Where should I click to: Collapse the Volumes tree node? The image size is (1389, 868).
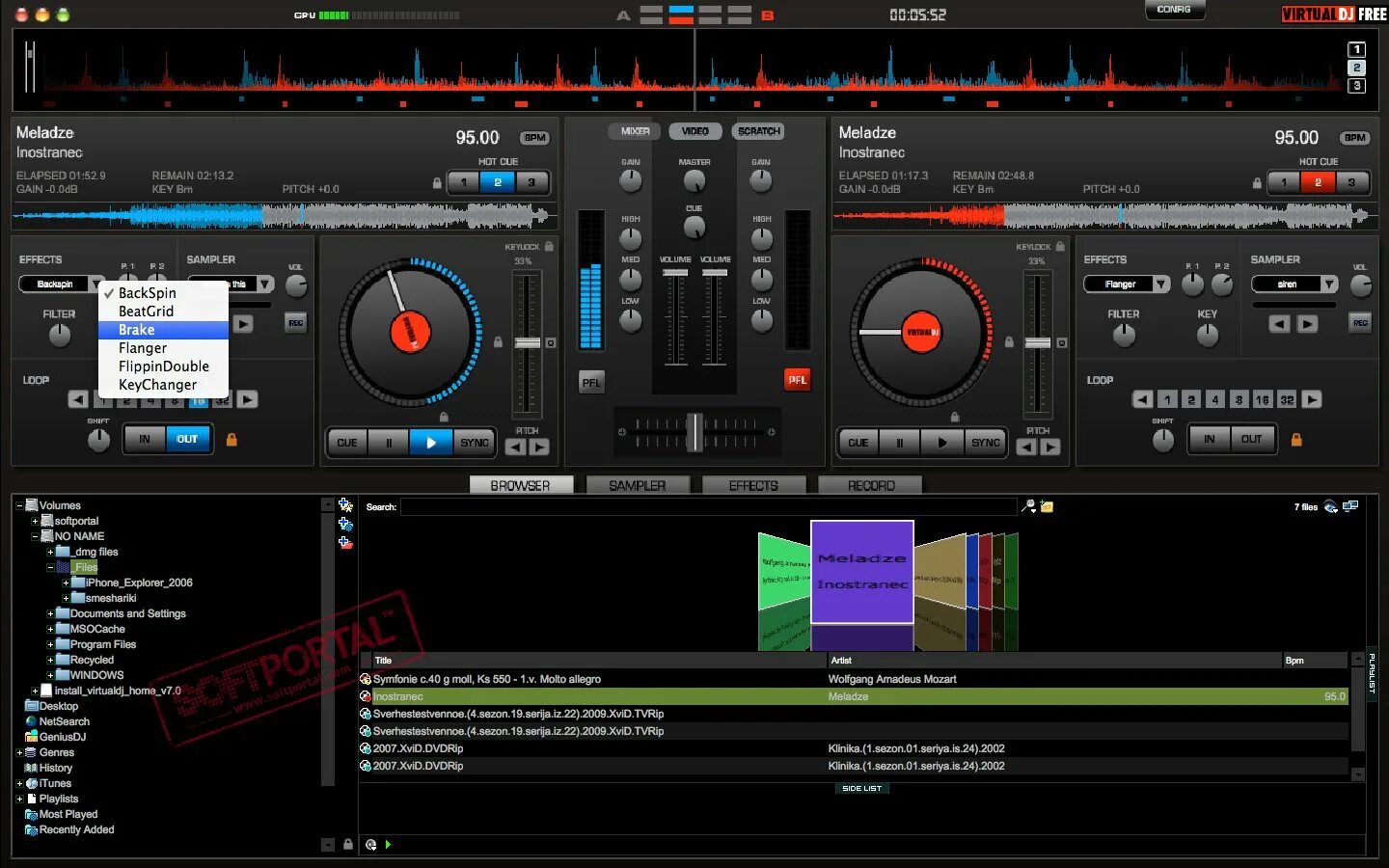pos(19,505)
